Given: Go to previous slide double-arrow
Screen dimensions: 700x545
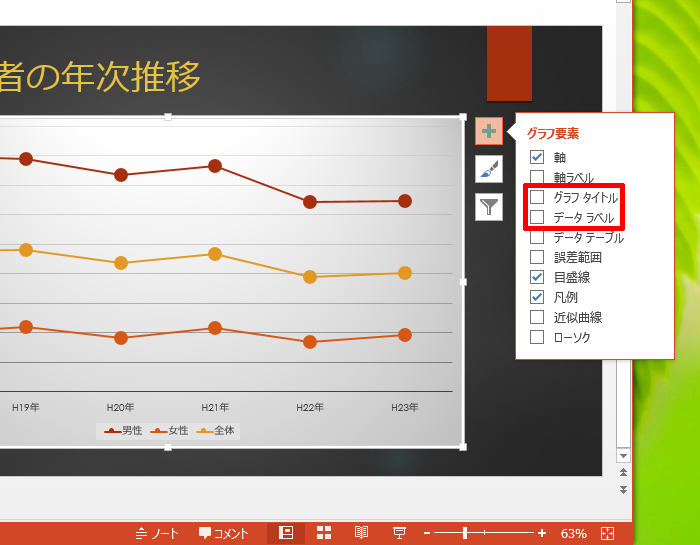Looking at the screenshot, I should (x=623, y=472).
